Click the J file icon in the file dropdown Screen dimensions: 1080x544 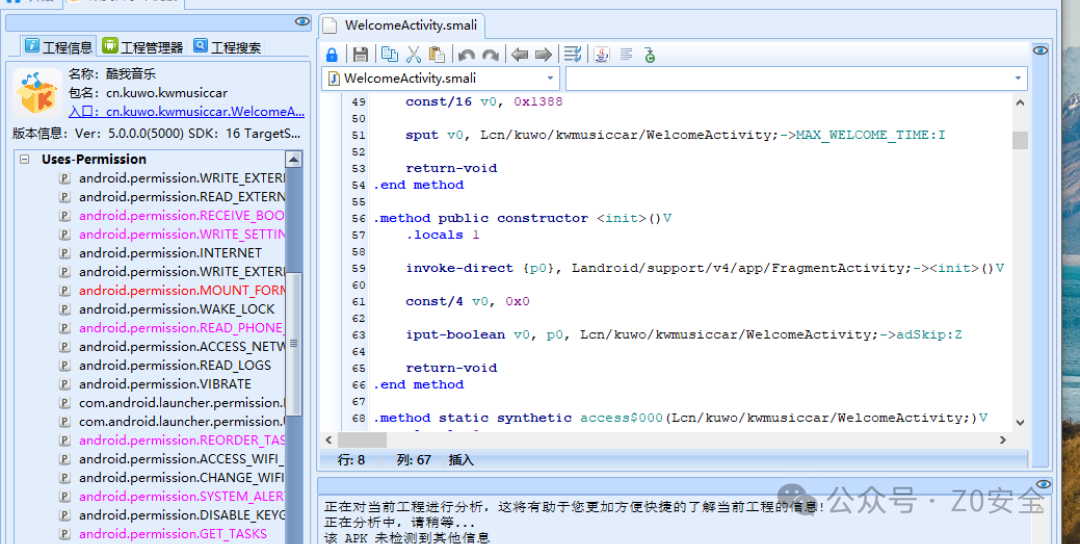(334, 79)
